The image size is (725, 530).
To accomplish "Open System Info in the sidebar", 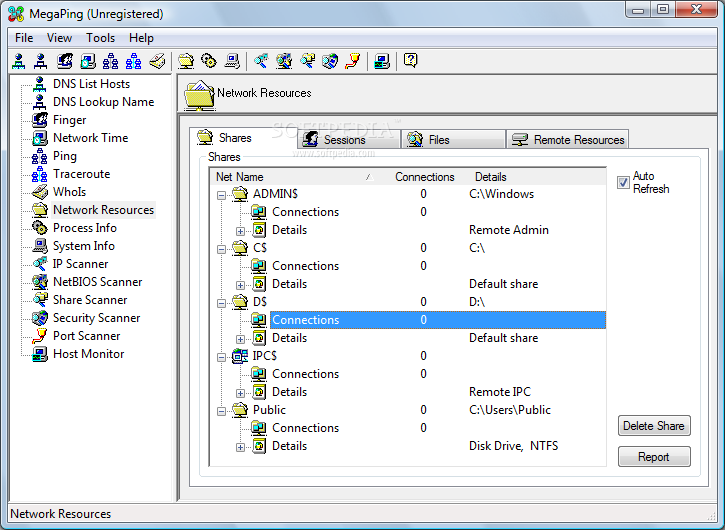I will click(x=84, y=246).
